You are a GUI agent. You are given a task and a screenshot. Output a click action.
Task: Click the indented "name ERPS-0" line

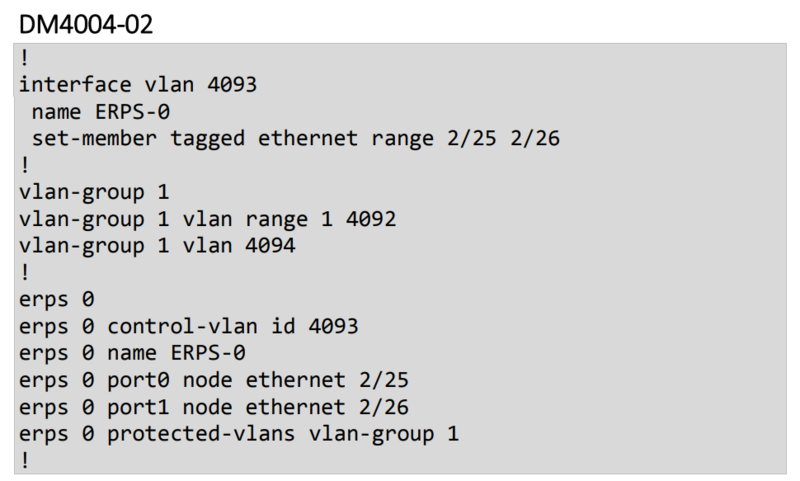coord(96,111)
